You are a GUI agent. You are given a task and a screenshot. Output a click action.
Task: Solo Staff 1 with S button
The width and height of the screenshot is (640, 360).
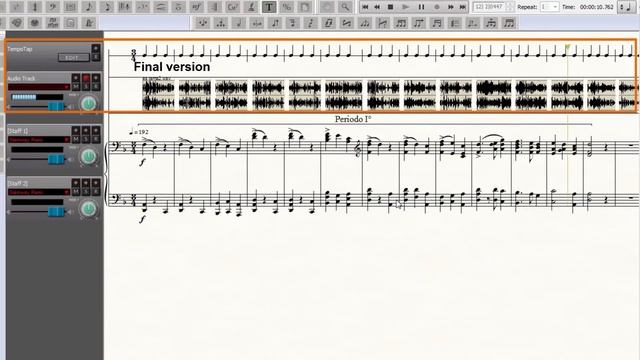point(86,139)
